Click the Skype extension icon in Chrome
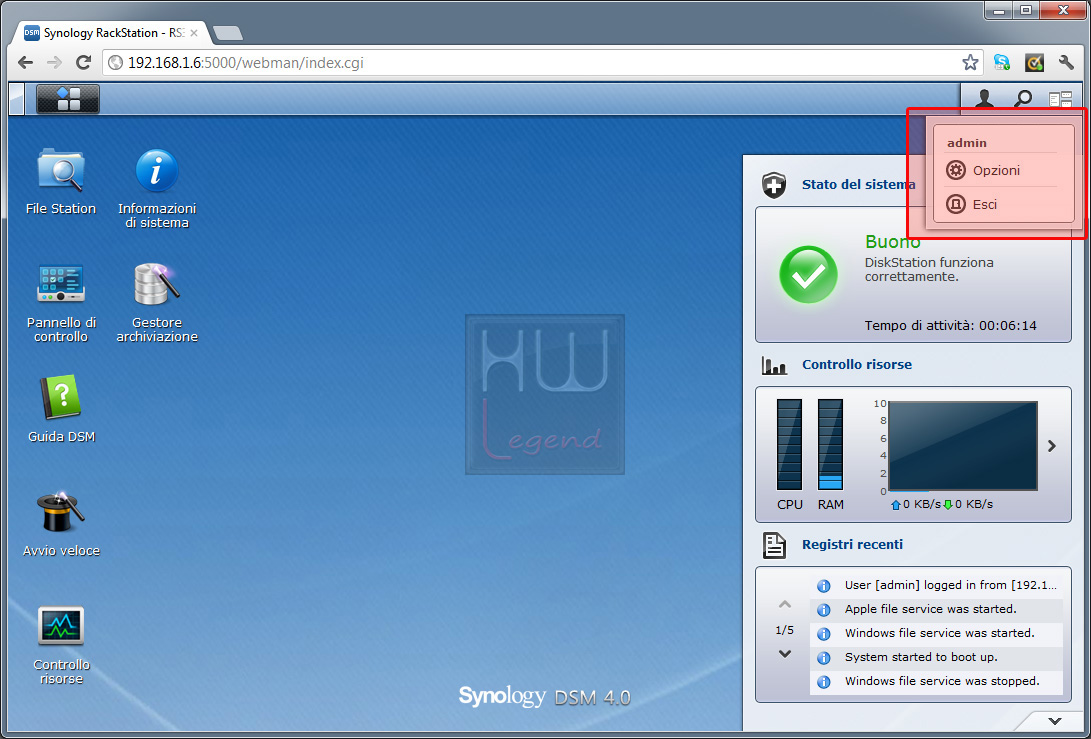The image size is (1091, 739). 1002,63
